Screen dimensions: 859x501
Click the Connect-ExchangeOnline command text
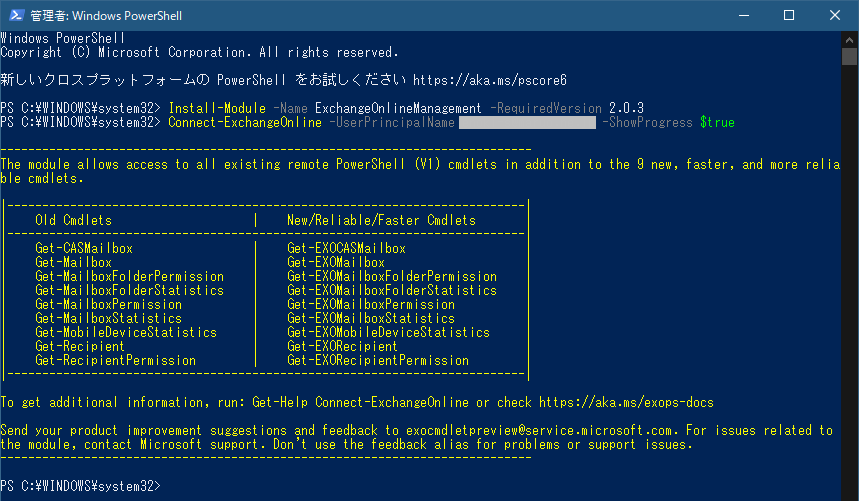click(245, 122)
